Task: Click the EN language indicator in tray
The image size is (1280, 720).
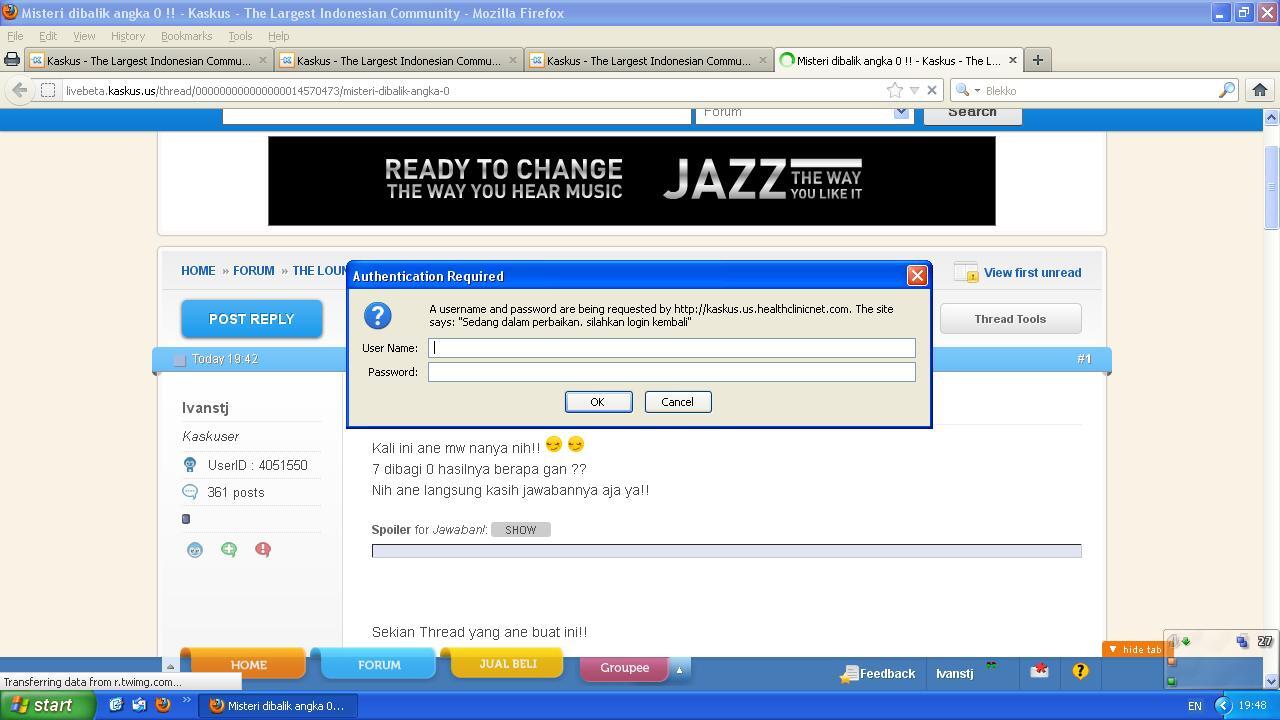Action: pos(1194,706)
